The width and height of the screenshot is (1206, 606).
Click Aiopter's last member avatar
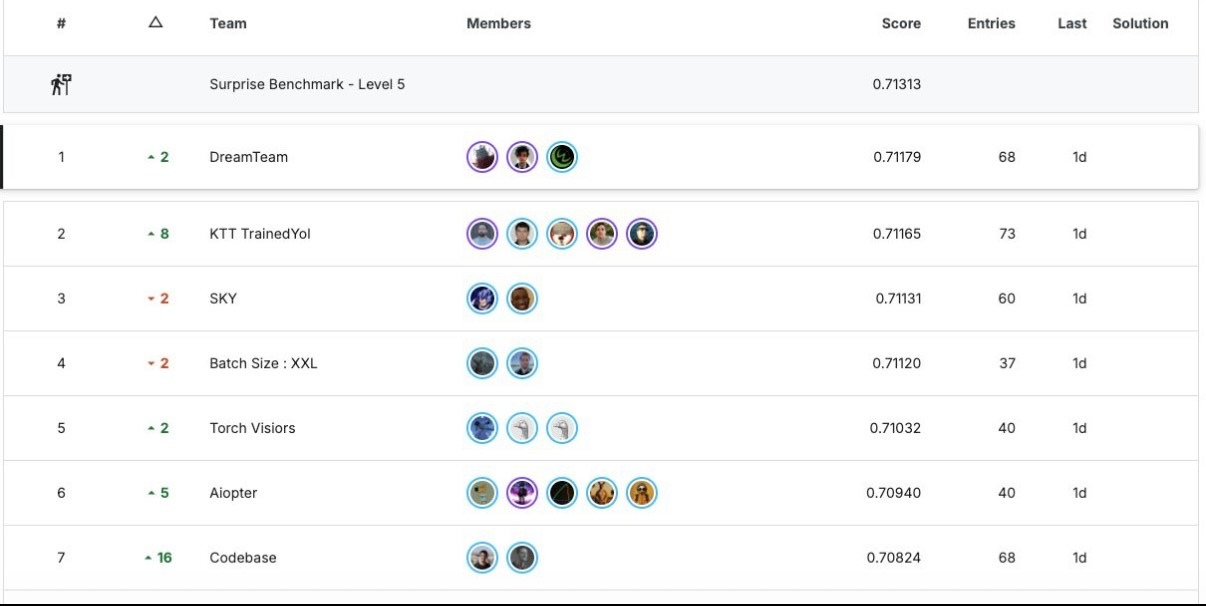click(x=641, y=493)
